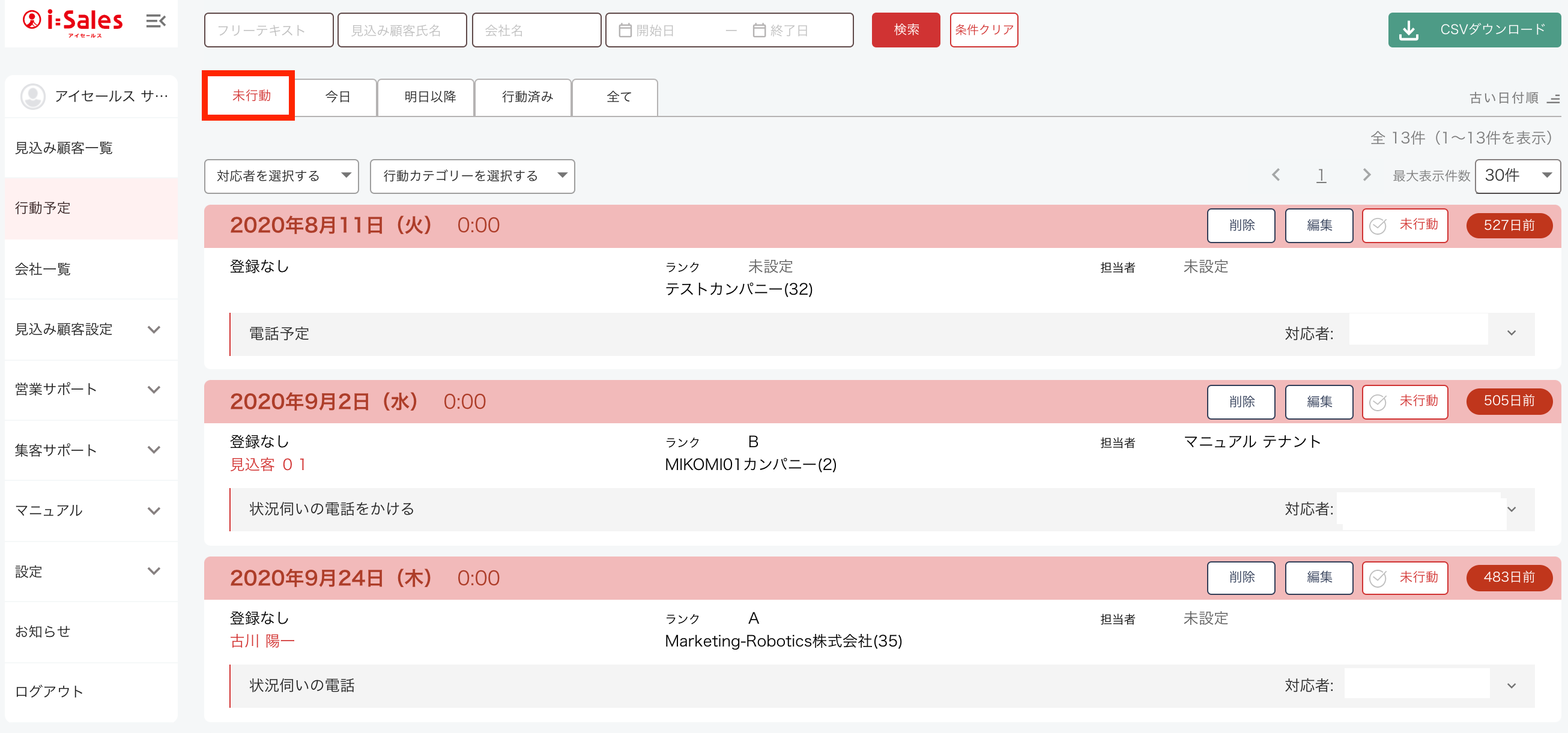This screenshot has height=733, width=1568.
Task: Toggle sort order icon beside 古い日付順
Action: pyautogui.click(x=1554, y=98)
